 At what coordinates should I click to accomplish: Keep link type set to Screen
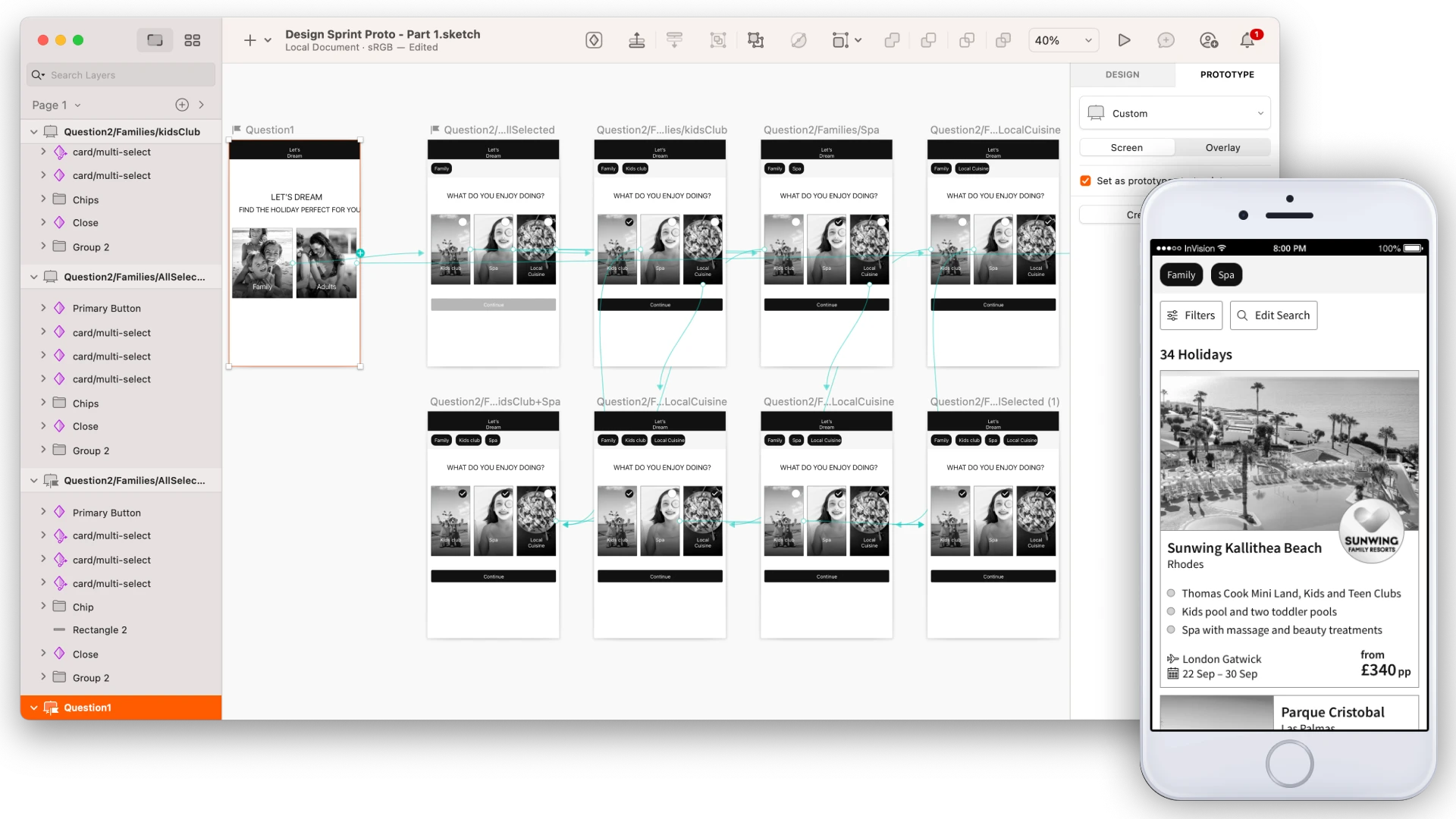(1126, 147)
